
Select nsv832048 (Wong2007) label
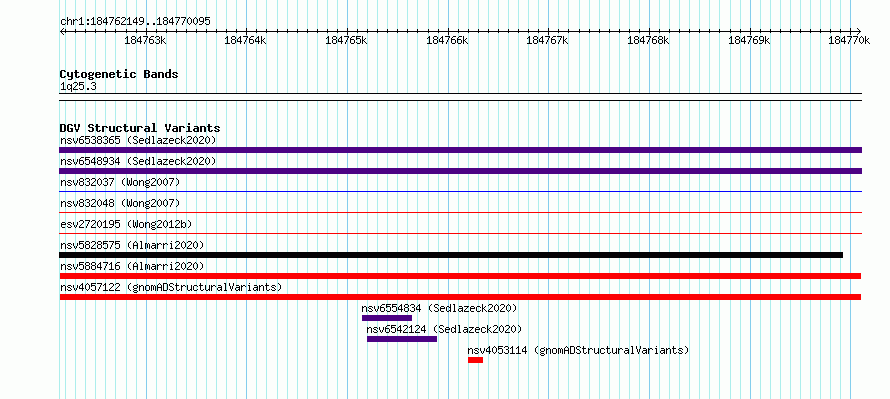tap(120, 203)
